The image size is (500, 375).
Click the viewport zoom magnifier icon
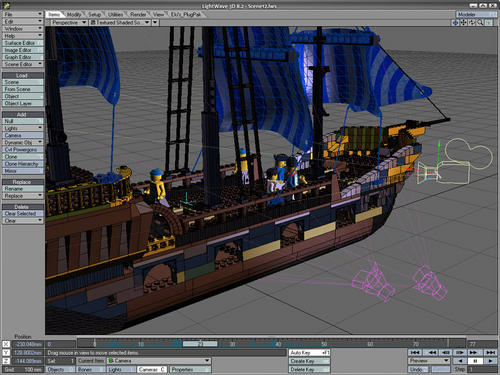(480, 23)
